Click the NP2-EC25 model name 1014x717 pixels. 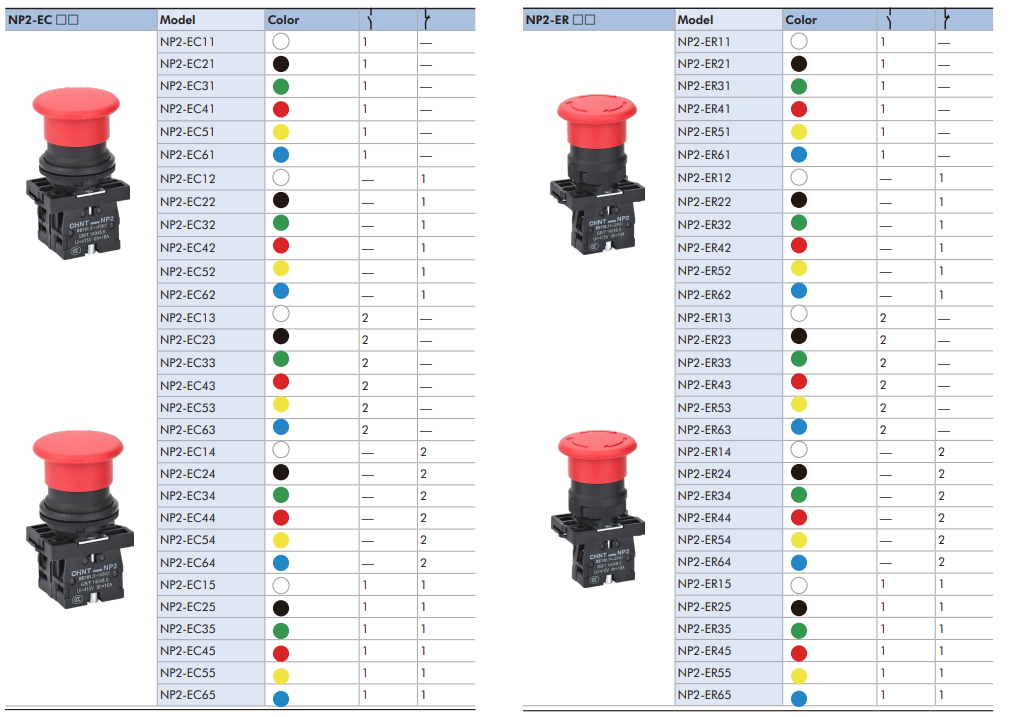187,607
